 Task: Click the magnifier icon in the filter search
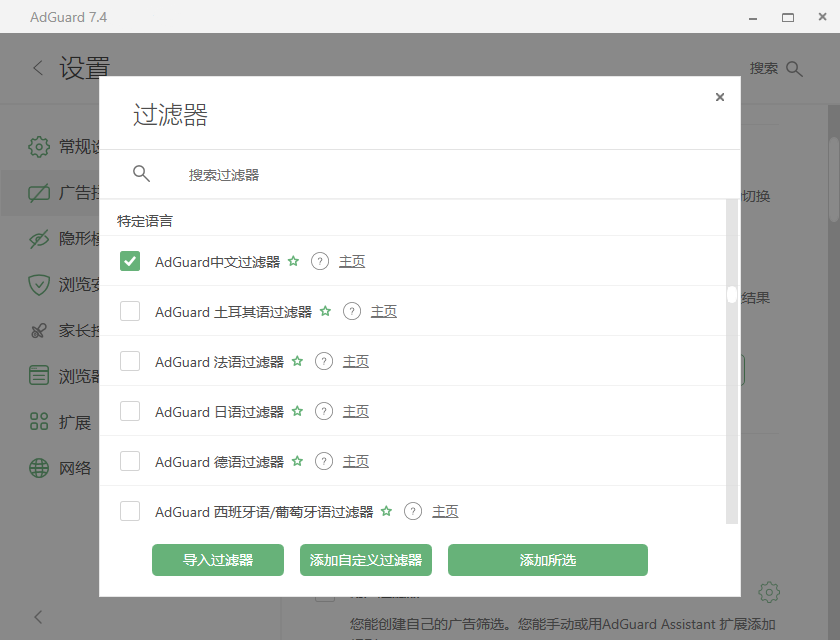[x=141, y=174]
